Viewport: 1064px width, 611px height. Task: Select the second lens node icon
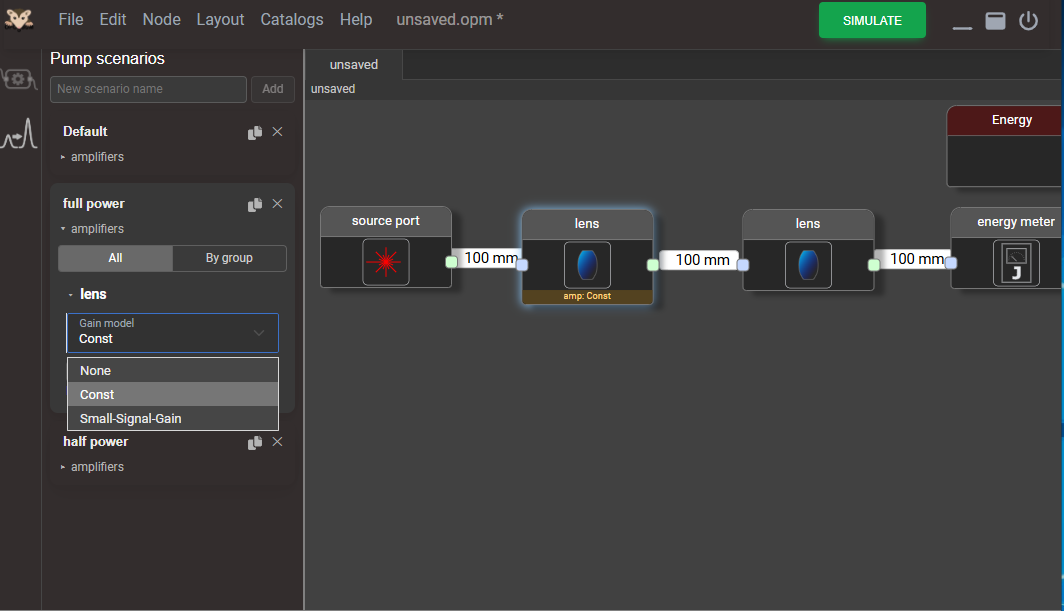pyautogui.click(x=808, y=265)
